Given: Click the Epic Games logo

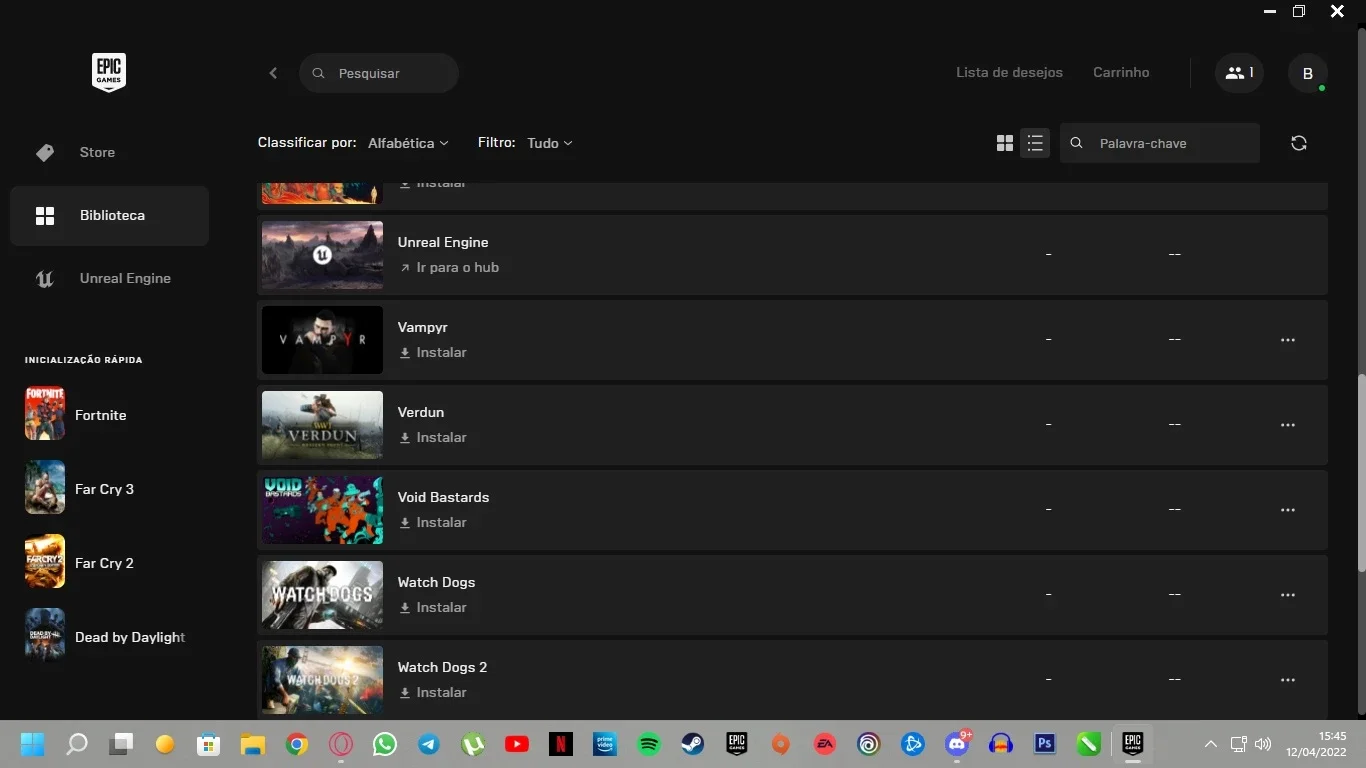Looking at the screenshot, I should [109, 72].
